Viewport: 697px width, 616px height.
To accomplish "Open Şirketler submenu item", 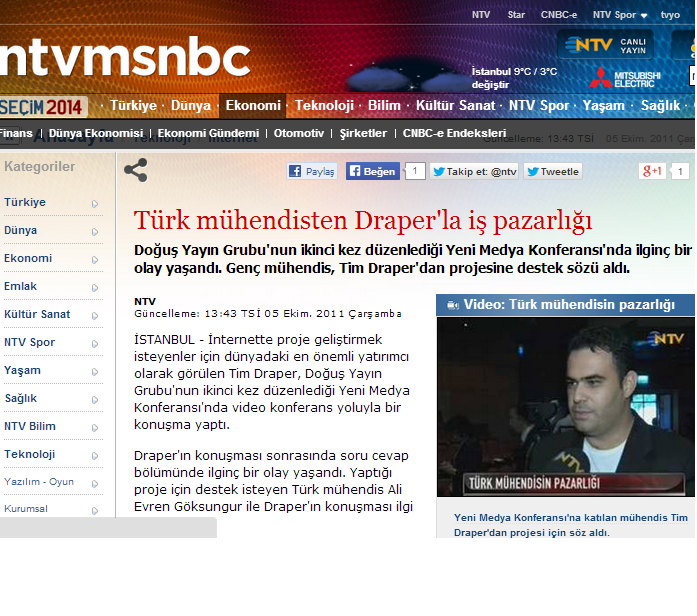I will tap(363, 133).
